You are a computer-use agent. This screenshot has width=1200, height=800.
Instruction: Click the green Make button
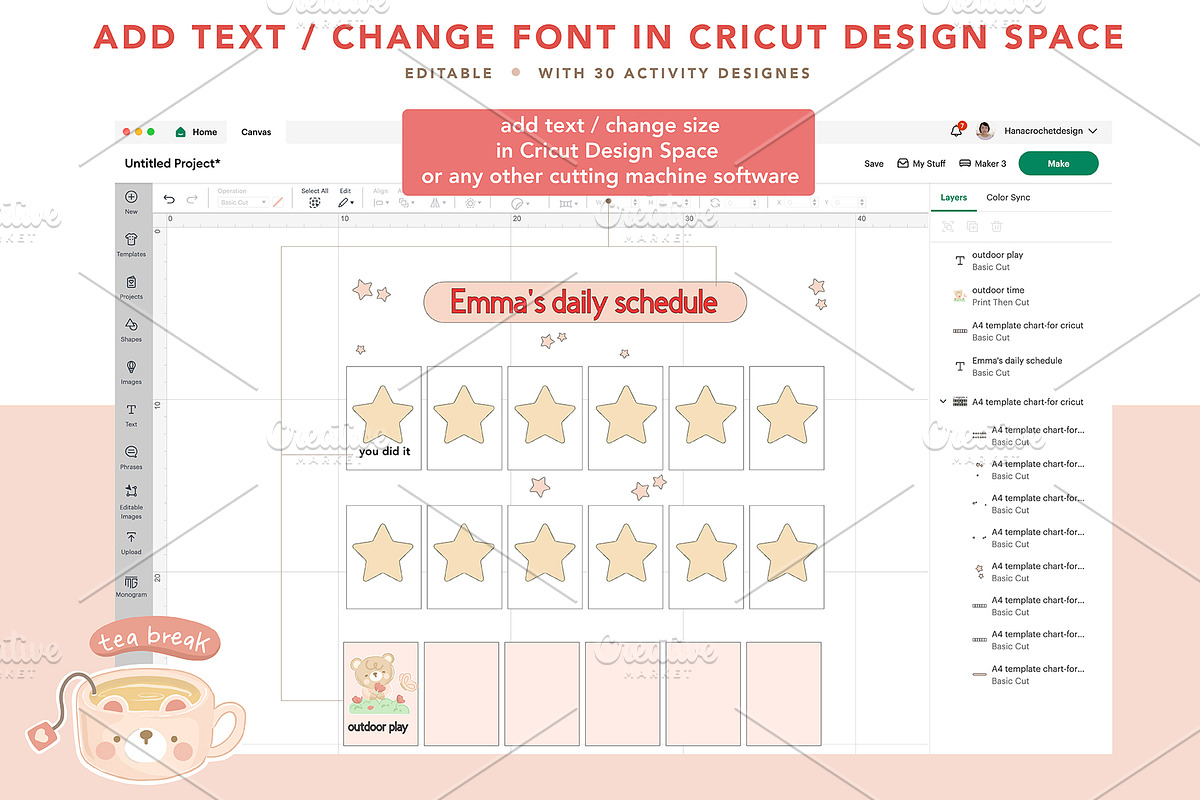(x=1058, y=163)
